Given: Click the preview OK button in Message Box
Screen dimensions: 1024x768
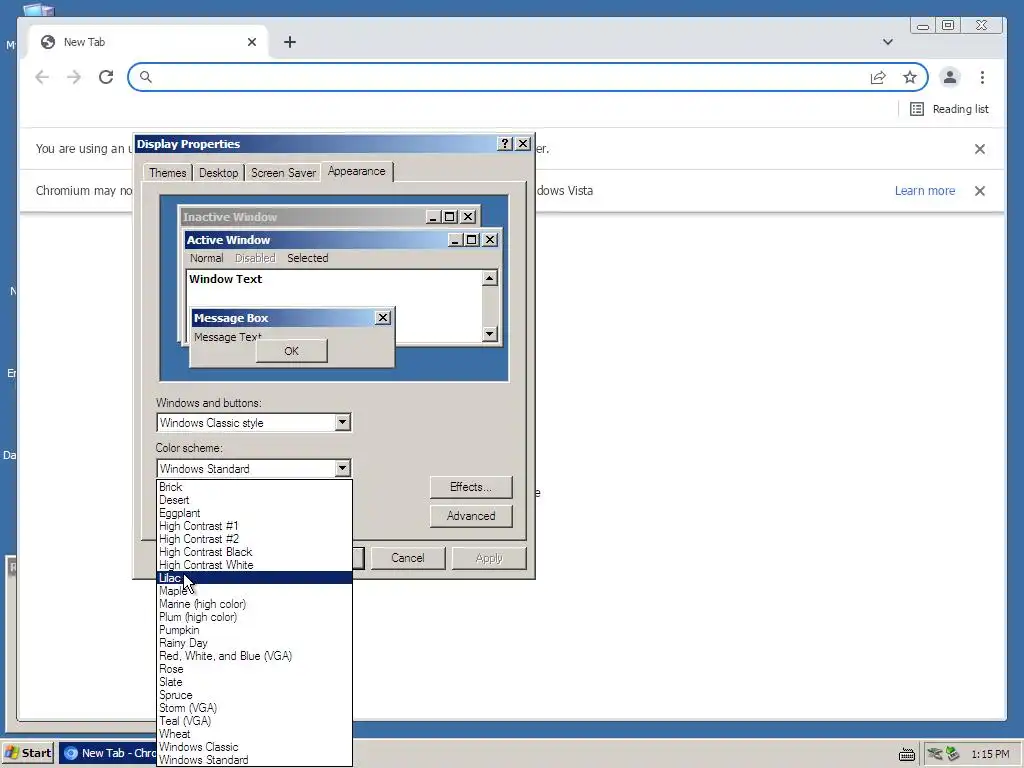Looking at the screenshot, I should coord(291,351).
